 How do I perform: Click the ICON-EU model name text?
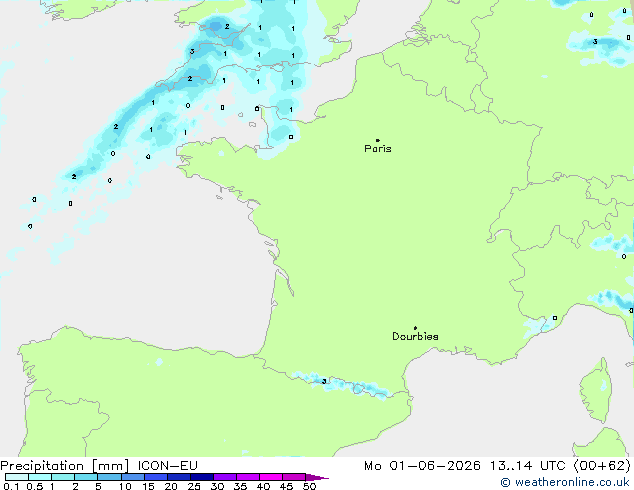(x=167, y=466)
